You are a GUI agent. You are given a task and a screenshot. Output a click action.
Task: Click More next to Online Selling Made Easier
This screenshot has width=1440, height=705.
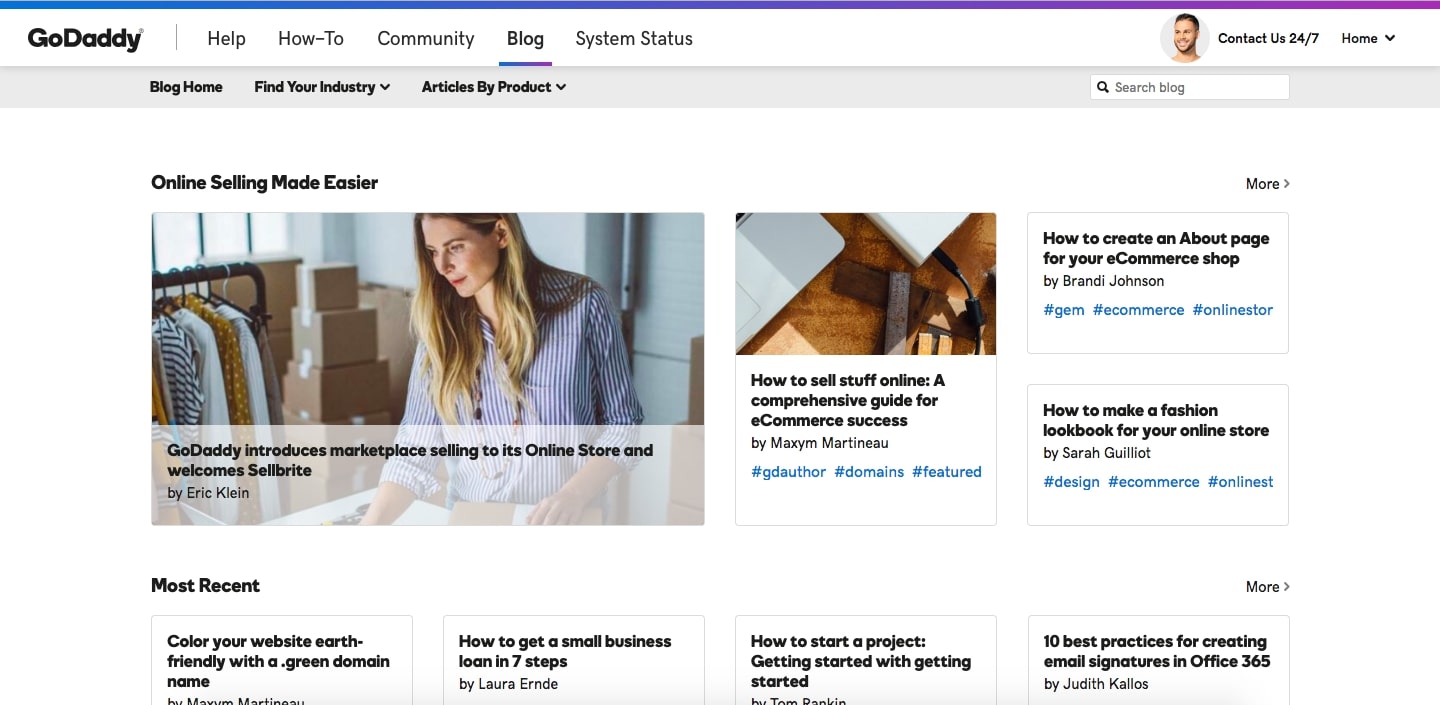coord(1268,184)
